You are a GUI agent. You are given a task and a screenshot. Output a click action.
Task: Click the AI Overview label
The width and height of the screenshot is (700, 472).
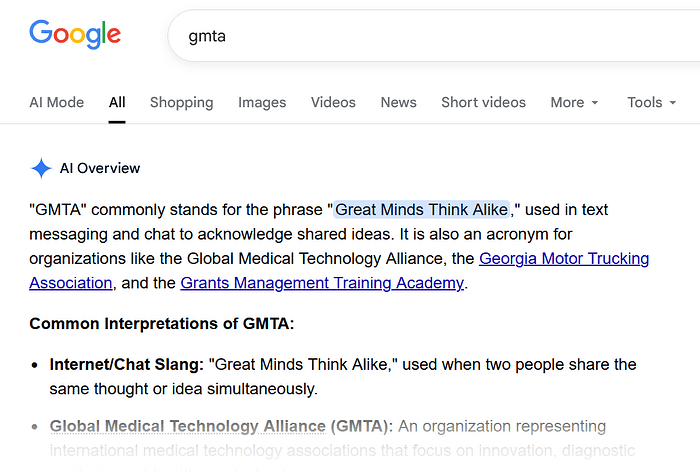[100, 168]
